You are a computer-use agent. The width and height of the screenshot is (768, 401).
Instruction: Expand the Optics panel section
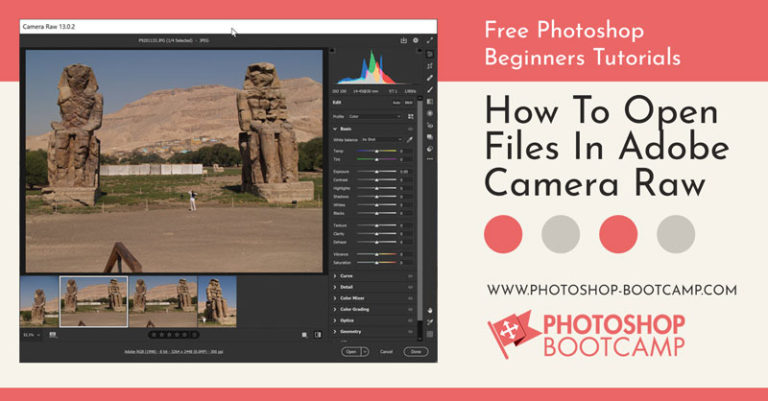pyautogui.click(x=335, y=321)
